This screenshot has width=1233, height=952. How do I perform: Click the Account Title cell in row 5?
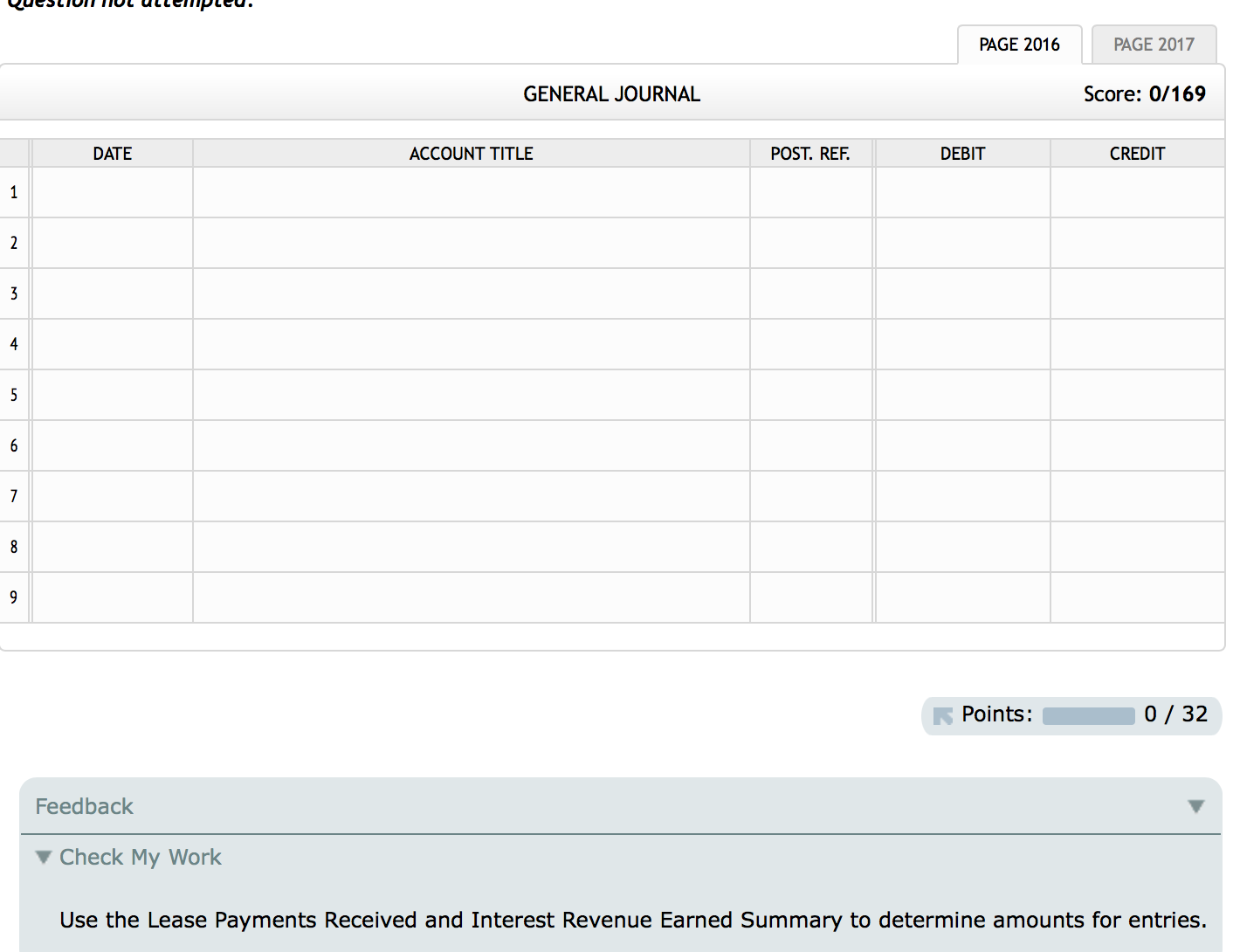pyautogui.click(x=472, y=395)
